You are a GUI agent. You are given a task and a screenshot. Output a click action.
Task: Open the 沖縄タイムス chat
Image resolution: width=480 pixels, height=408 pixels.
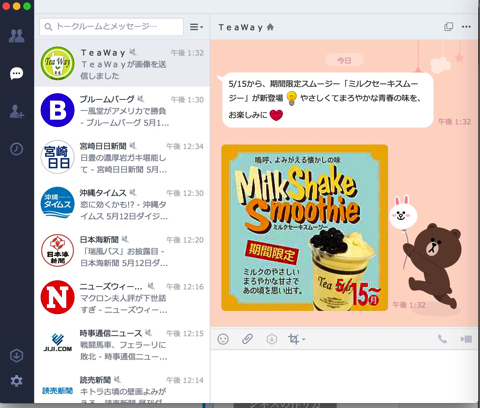click(122, 204)
